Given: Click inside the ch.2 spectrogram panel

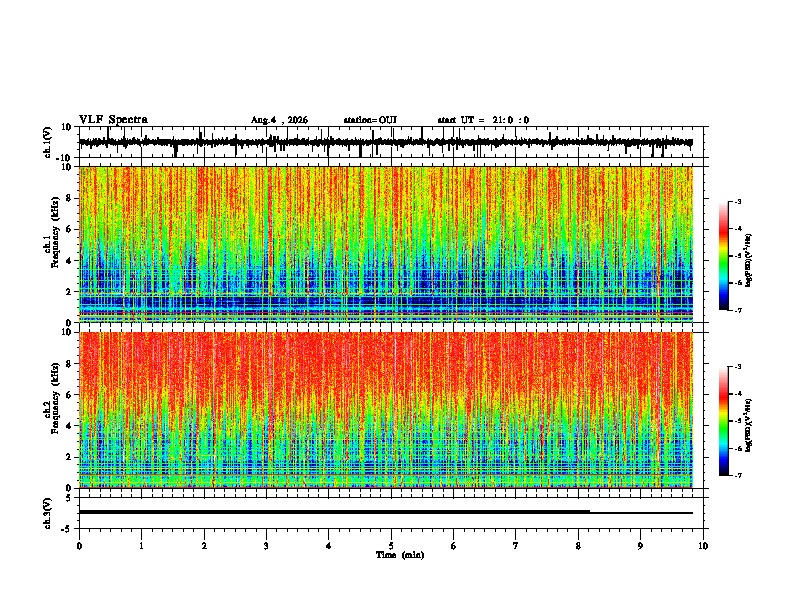Looking at the screenshot, I should pyautogui.click(x=386, y=410).
